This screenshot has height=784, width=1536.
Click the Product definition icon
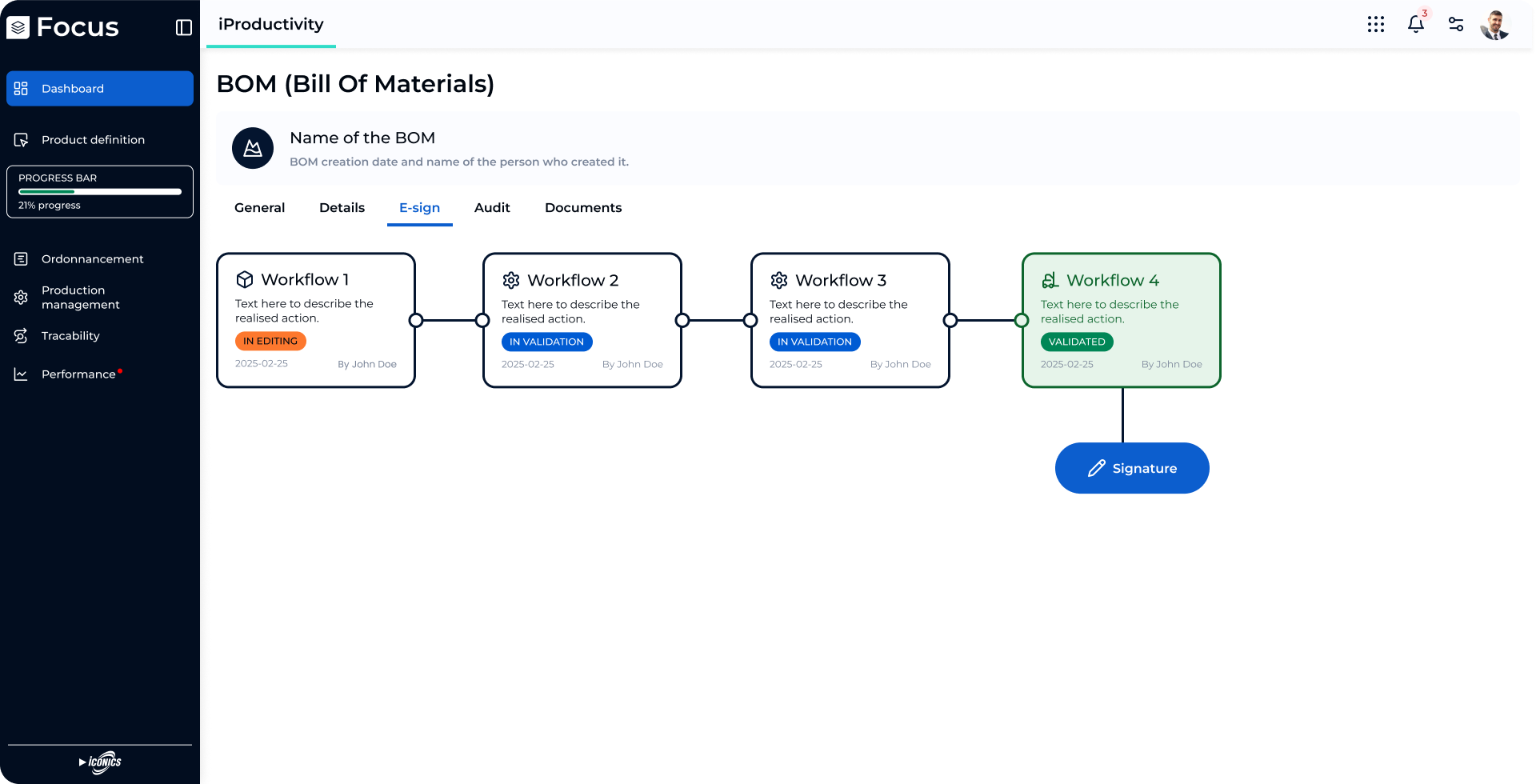(21, 140)
